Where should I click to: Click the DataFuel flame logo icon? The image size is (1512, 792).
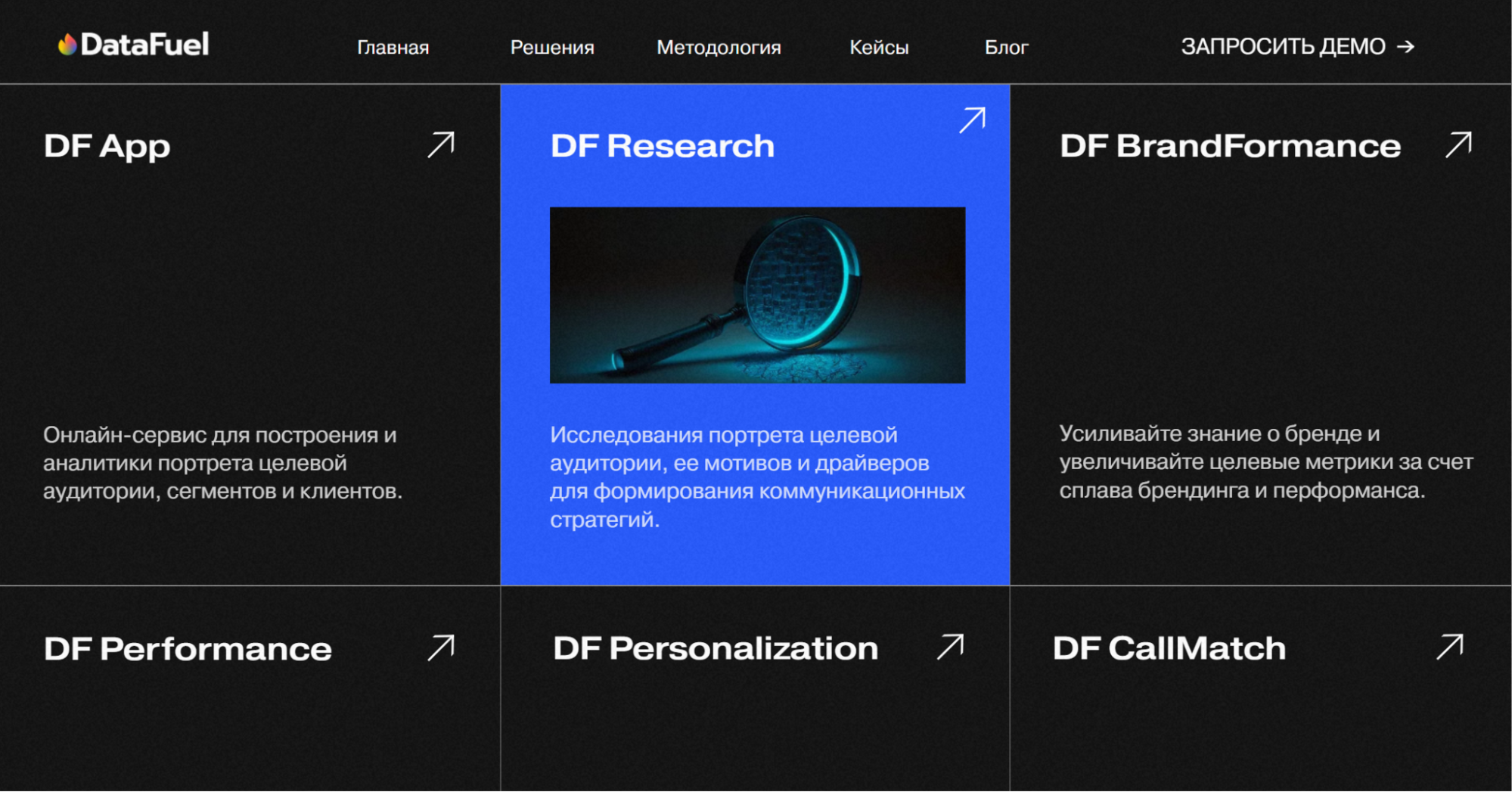(x=67, y=45)
